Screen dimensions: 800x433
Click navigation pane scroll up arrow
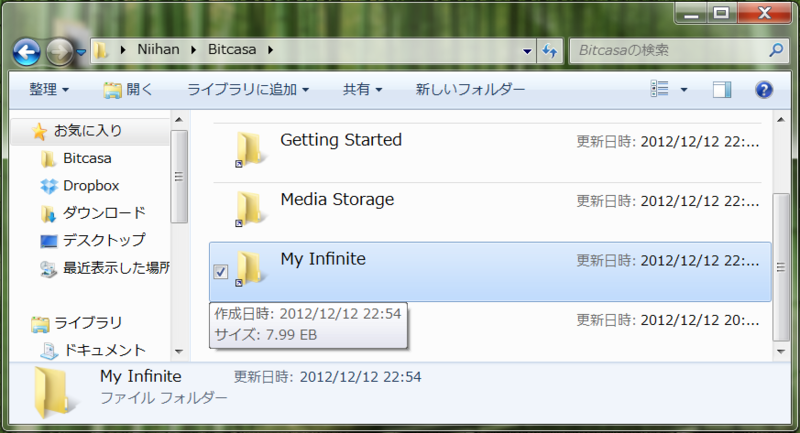179,120
